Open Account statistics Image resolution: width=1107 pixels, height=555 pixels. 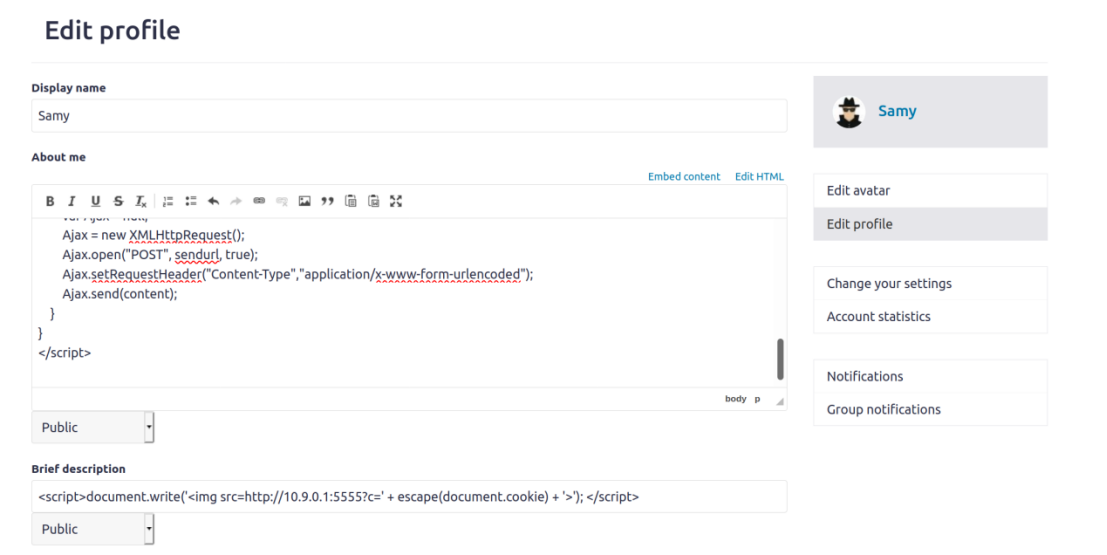[931, 316]
